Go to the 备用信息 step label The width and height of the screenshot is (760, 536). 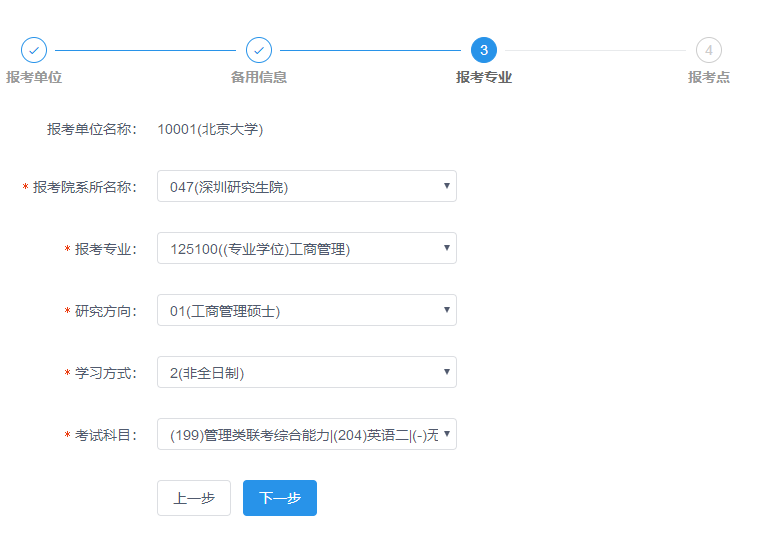[259, 77]
